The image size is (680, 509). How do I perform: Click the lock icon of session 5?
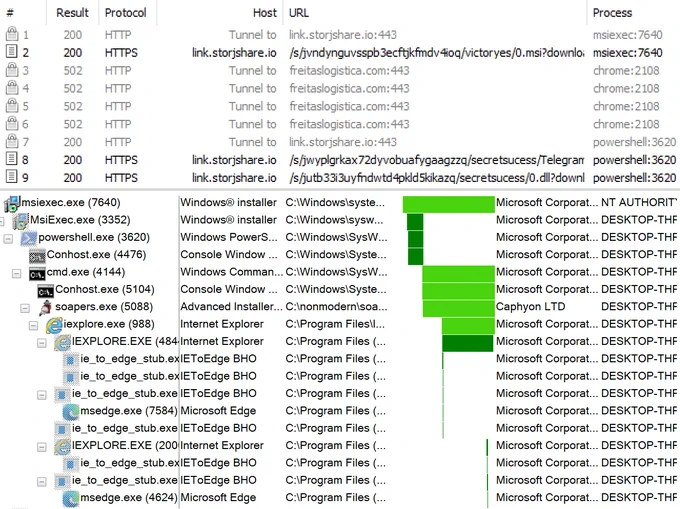point(12,105)
